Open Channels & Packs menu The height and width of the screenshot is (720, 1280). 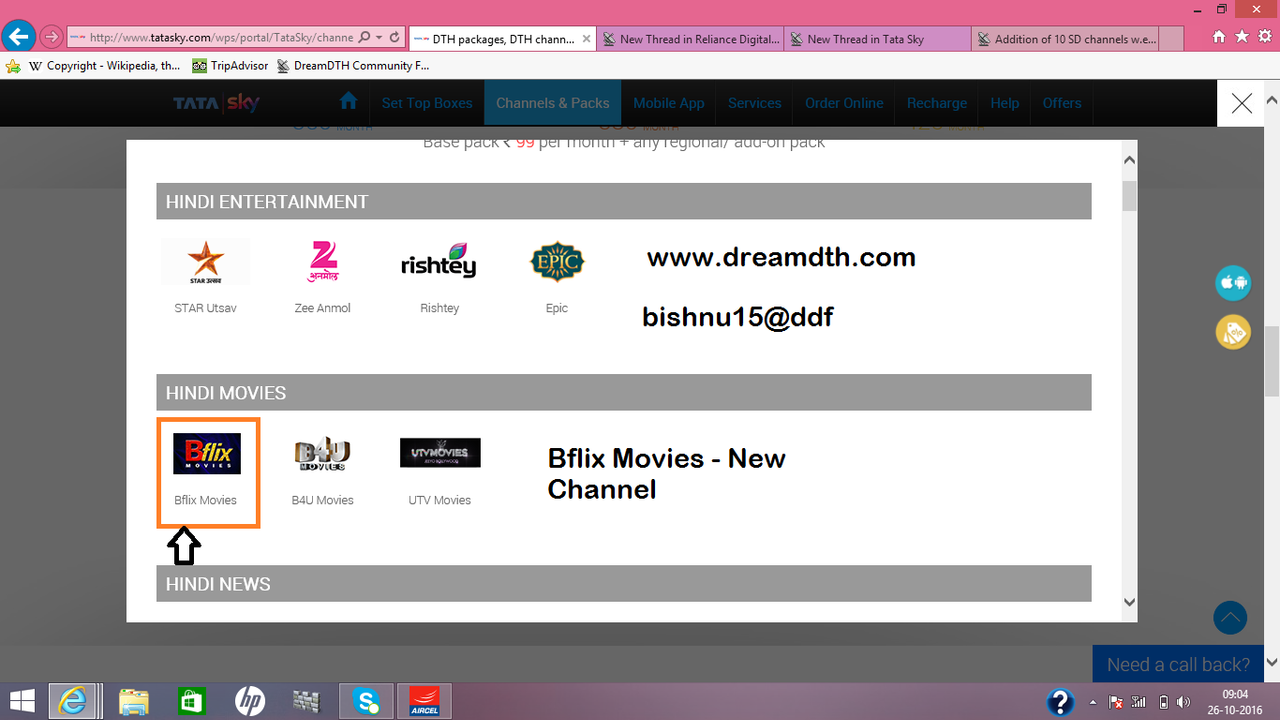pyautogui.click(x=552, y=103)
